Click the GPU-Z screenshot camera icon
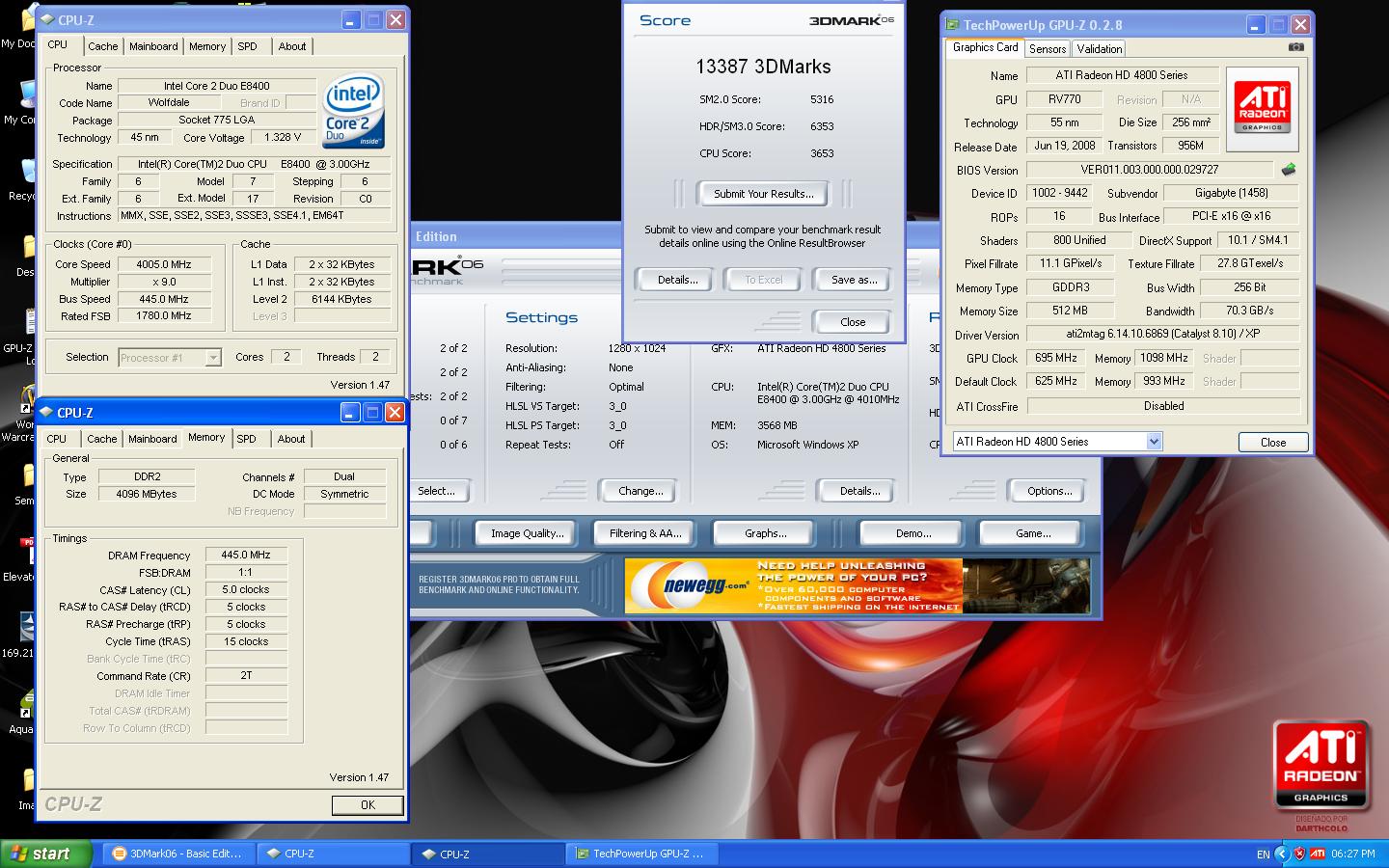 click(x=1295, y=47)
